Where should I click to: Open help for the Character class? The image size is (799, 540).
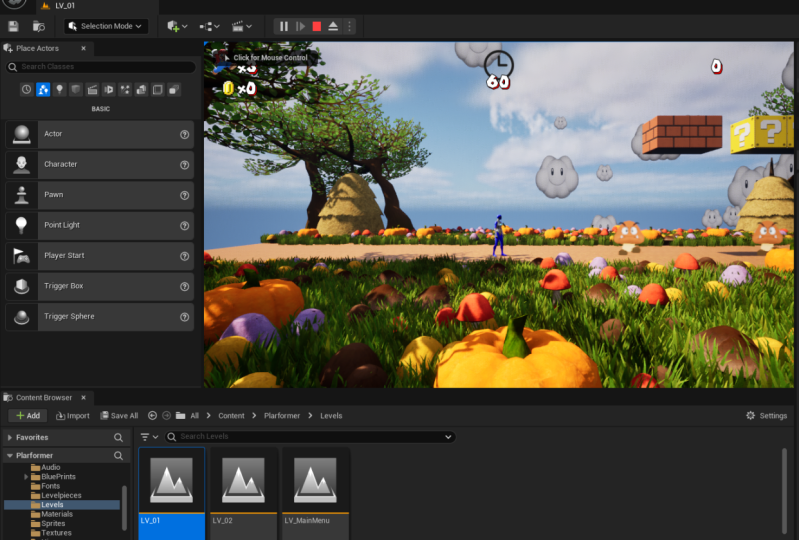pyautogui.click(x=184, y=165)
